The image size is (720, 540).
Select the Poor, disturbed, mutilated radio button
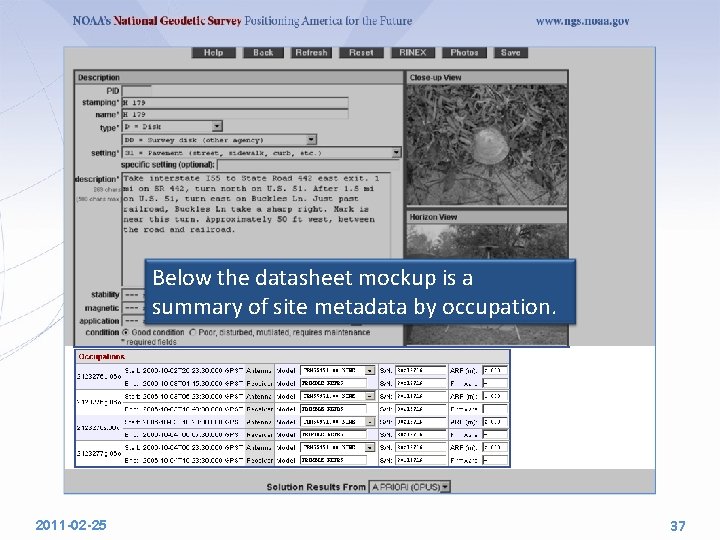click(192, 332)
